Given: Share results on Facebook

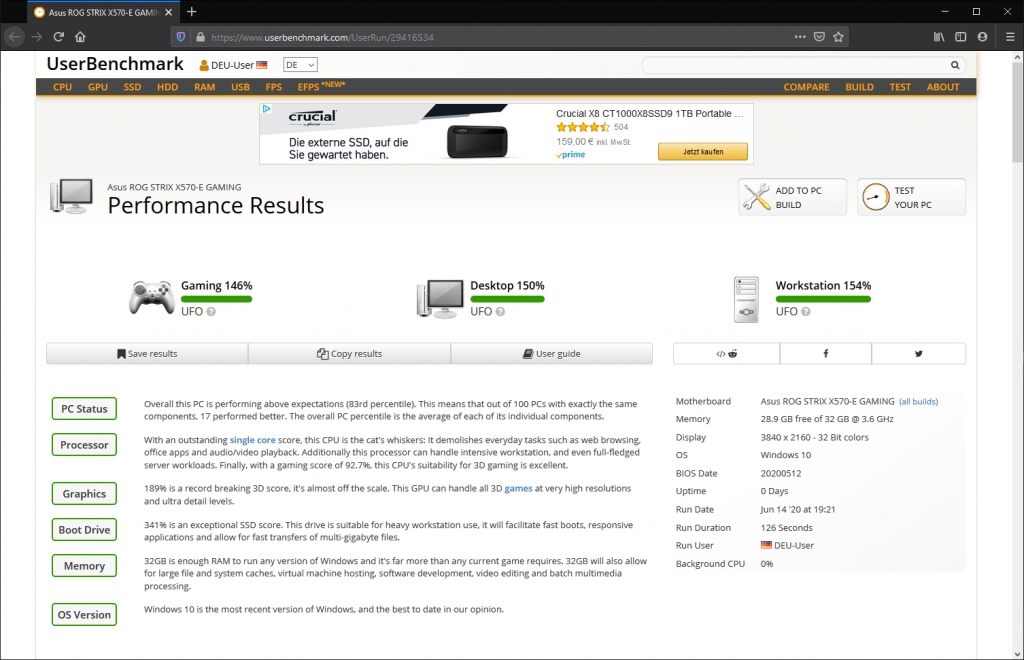Looking at the screenshot, I should (x=825, y=353).
